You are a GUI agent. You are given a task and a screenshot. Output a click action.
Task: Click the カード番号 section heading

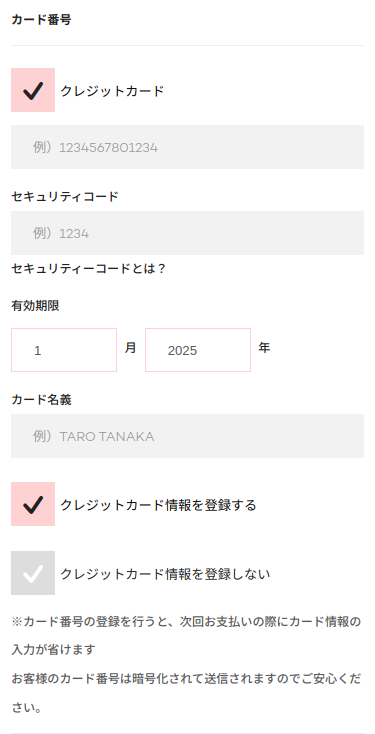[41, 20]
